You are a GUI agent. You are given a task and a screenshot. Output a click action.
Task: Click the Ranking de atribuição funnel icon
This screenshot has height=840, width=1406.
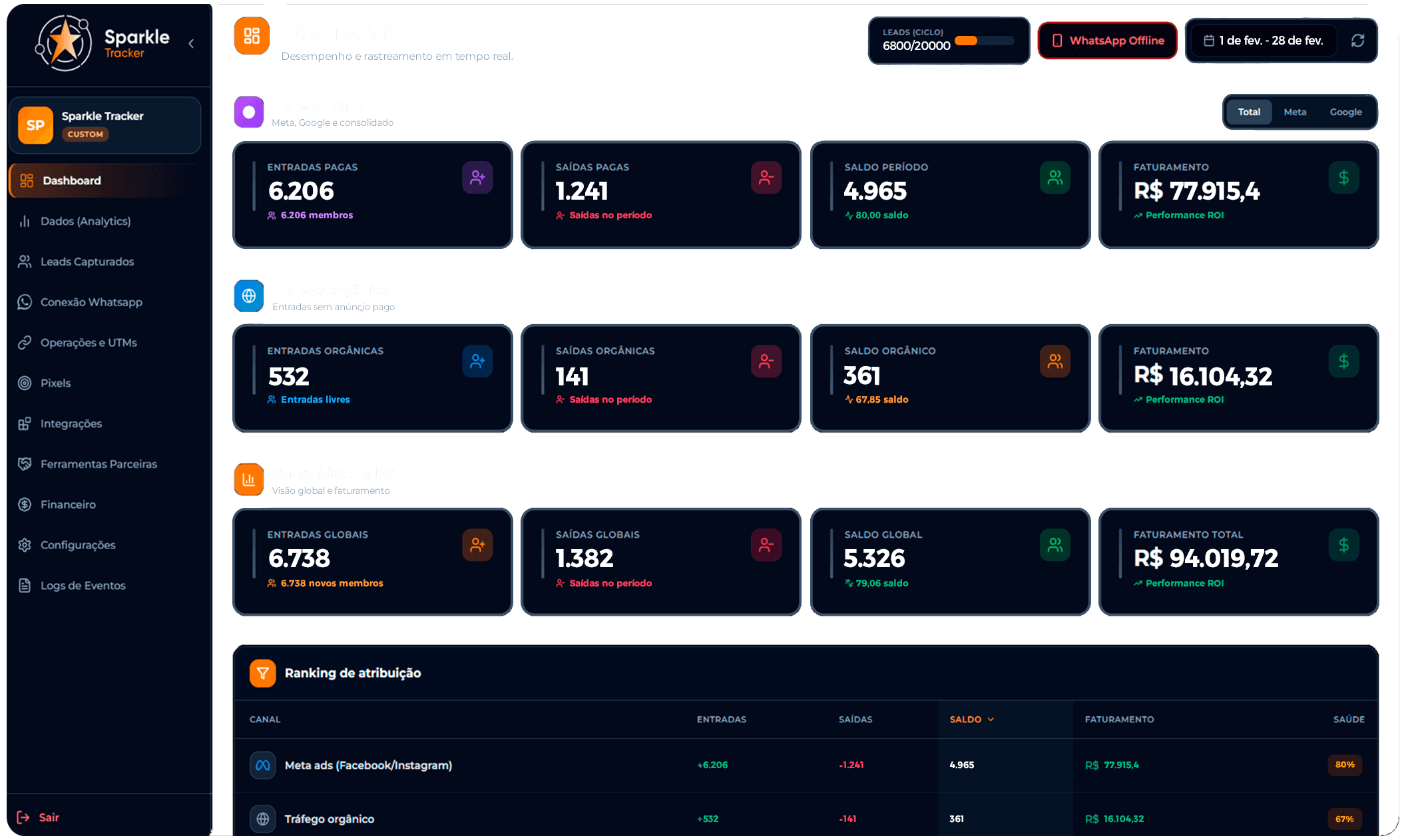(262, 673)
